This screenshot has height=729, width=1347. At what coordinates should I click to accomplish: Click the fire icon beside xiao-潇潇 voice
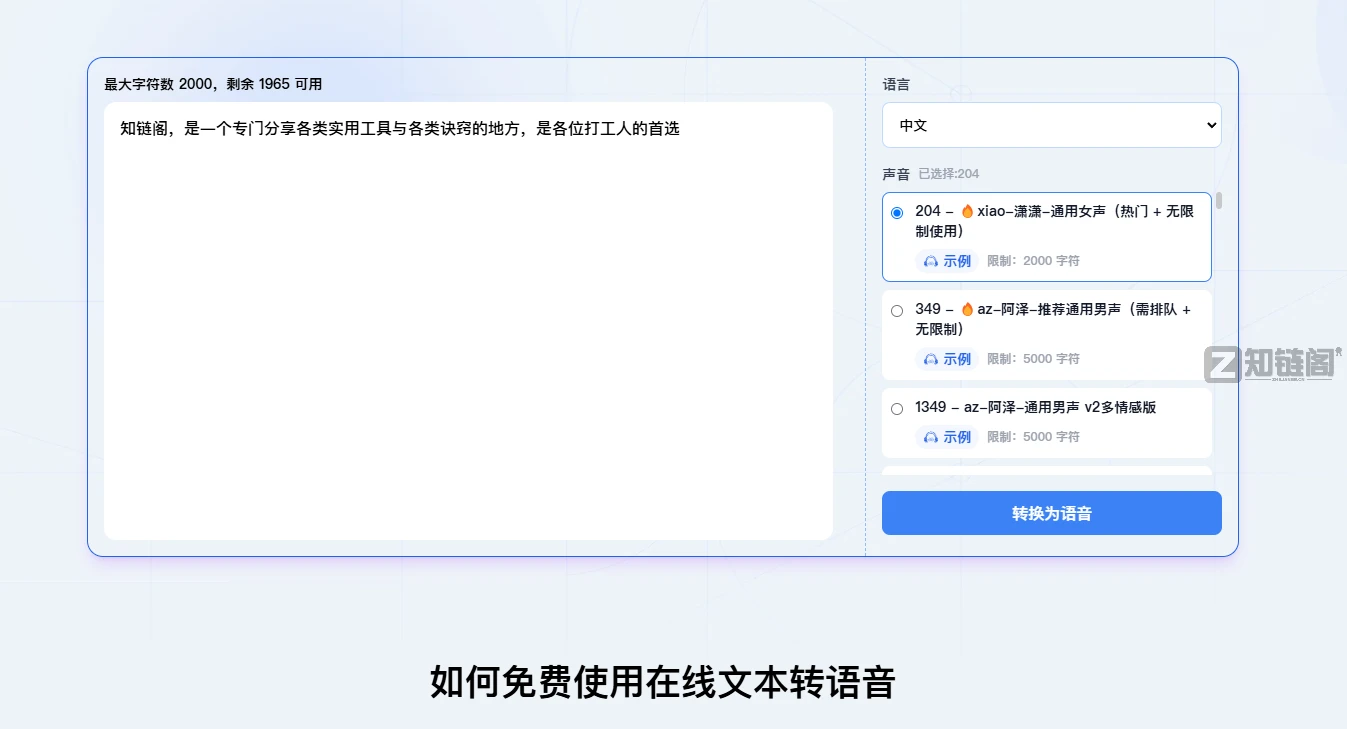[967, 211]
